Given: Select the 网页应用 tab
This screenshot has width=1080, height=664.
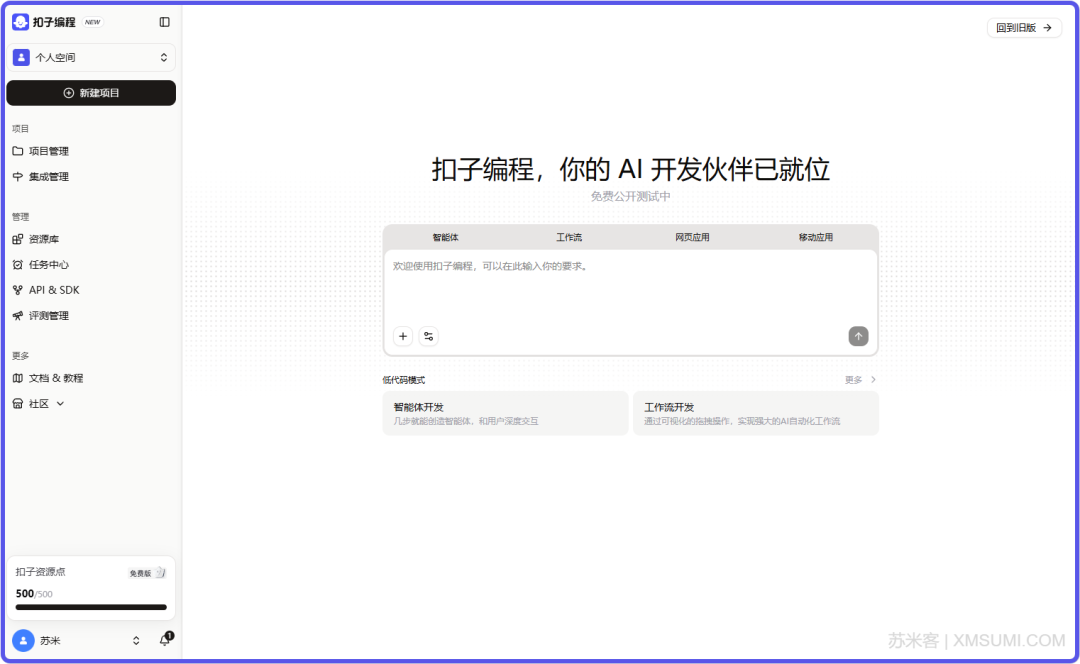Looking at the screenshot, I should pyautogui.click(x=692, y=237).
